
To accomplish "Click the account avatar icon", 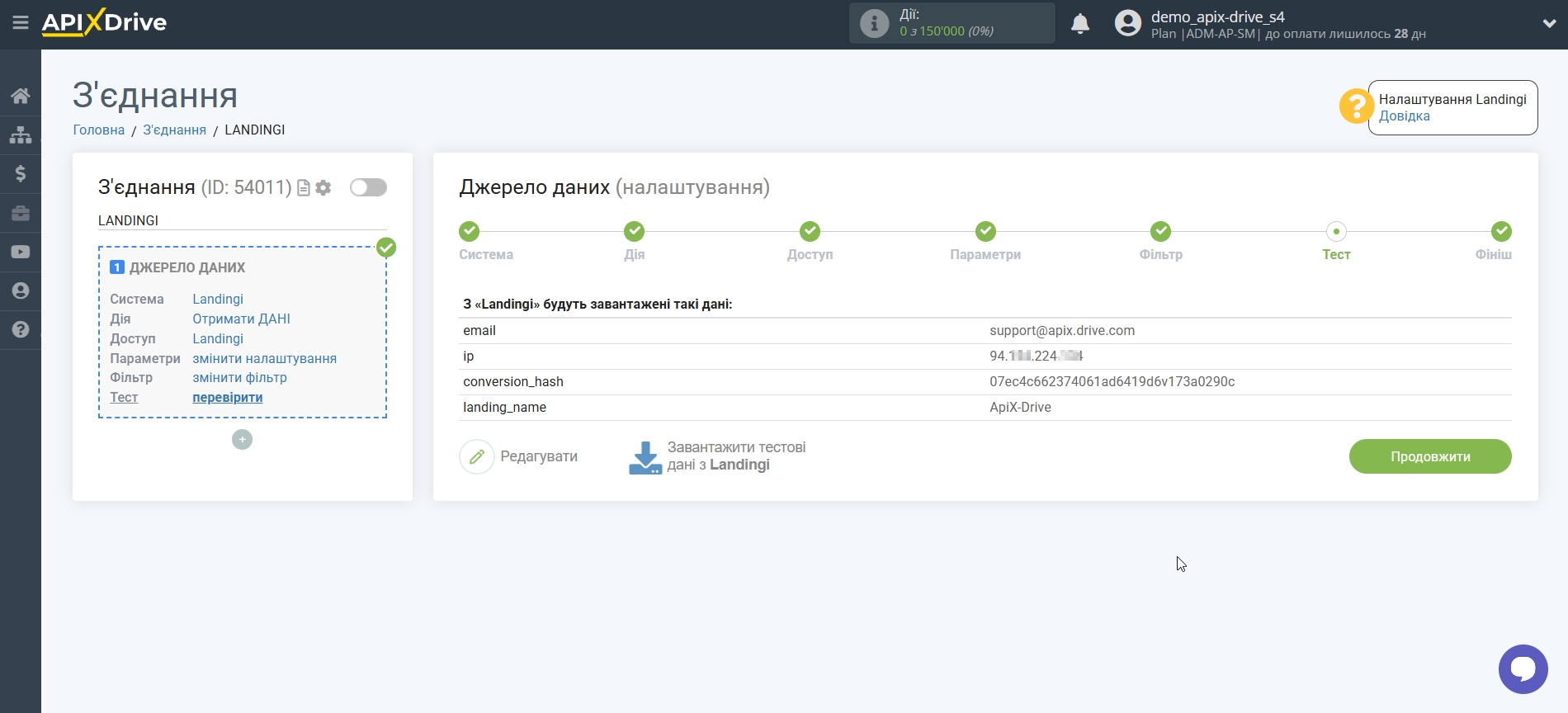I will [1127, 23].
